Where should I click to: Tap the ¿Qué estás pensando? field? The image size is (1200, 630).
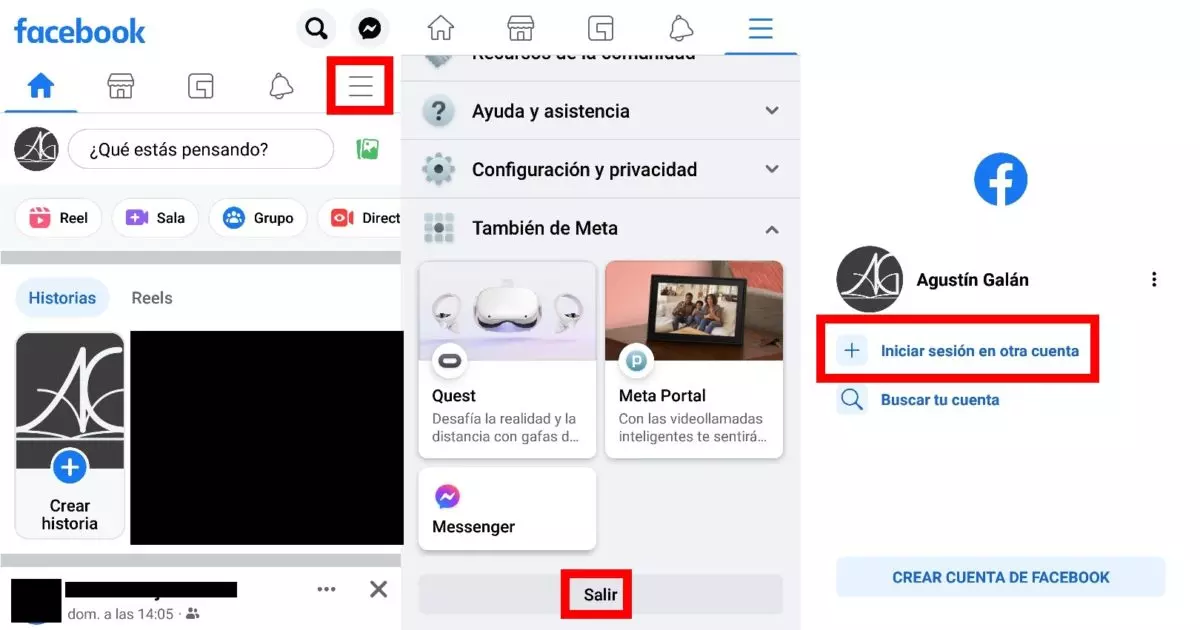(x=200, y=150)
